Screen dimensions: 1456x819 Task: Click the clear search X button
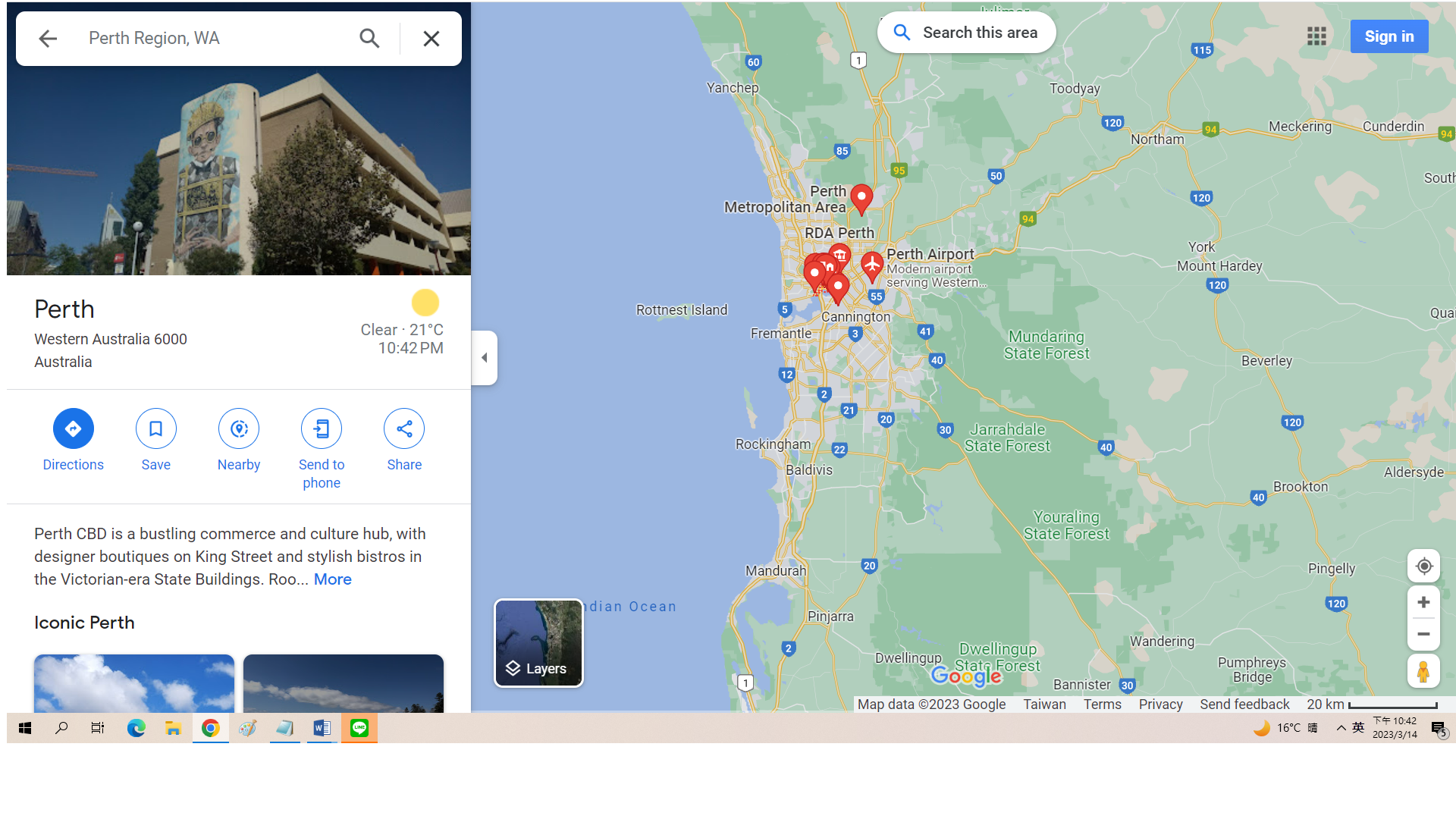[x=432, y=38]
